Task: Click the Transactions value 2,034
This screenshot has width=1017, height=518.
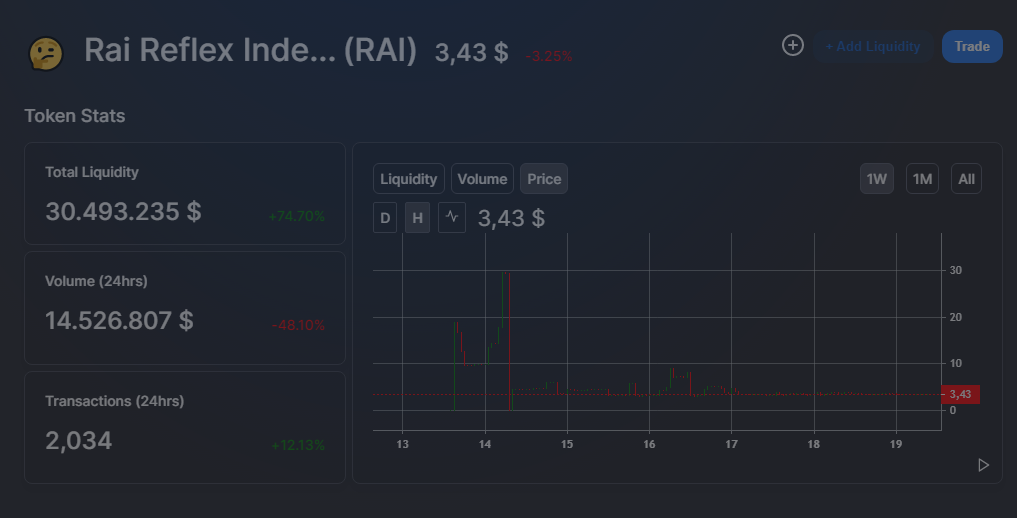Action: pyautogui.click(x=78, y=441)
